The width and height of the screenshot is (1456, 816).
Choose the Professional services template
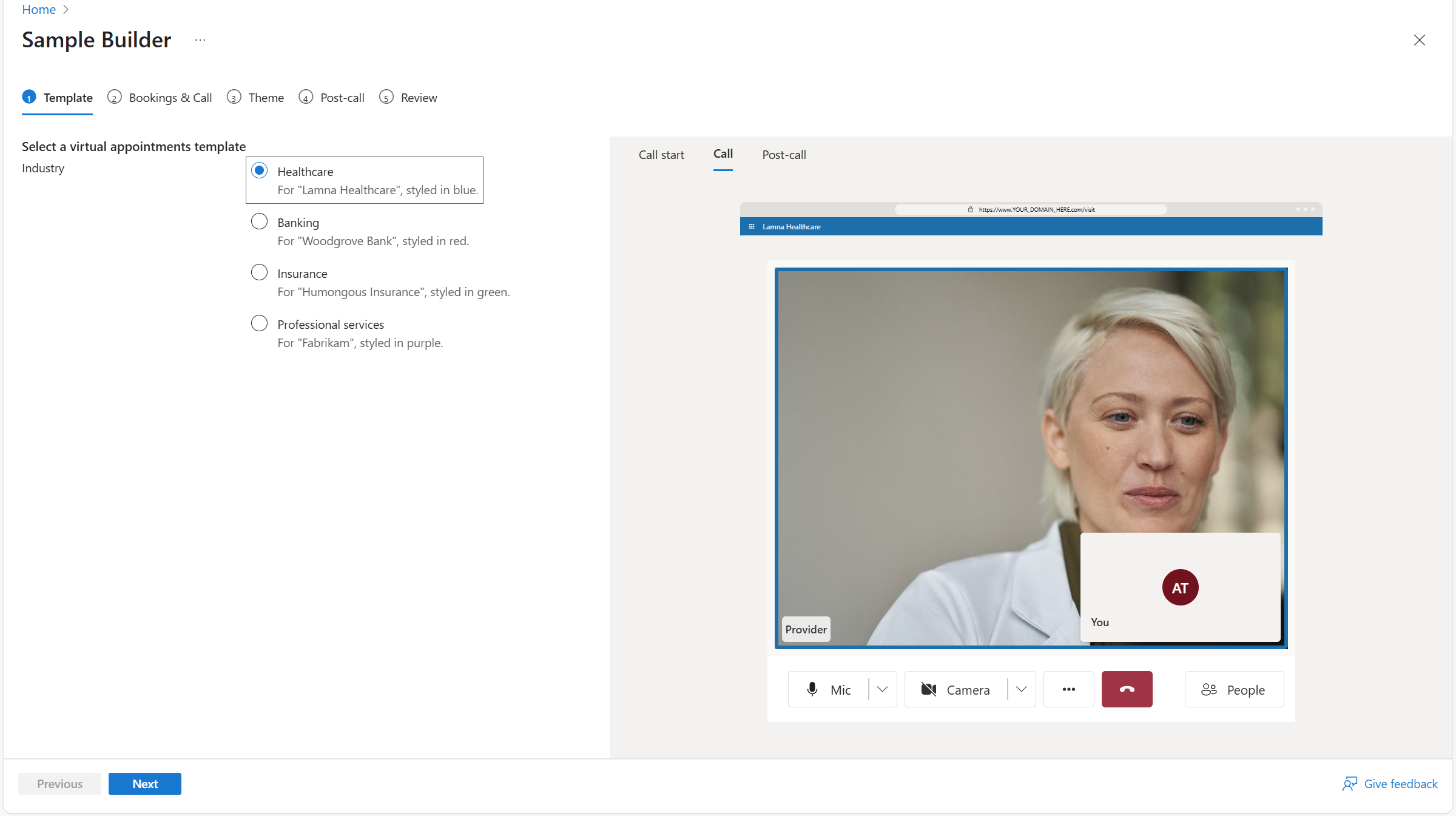(259, 323)
